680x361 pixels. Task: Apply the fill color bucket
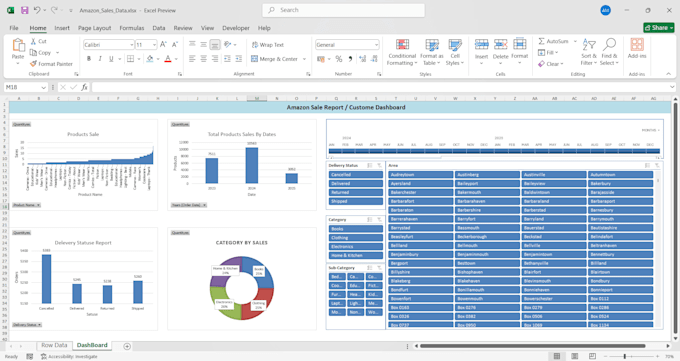pyautogui.click(x=150, y=59)
